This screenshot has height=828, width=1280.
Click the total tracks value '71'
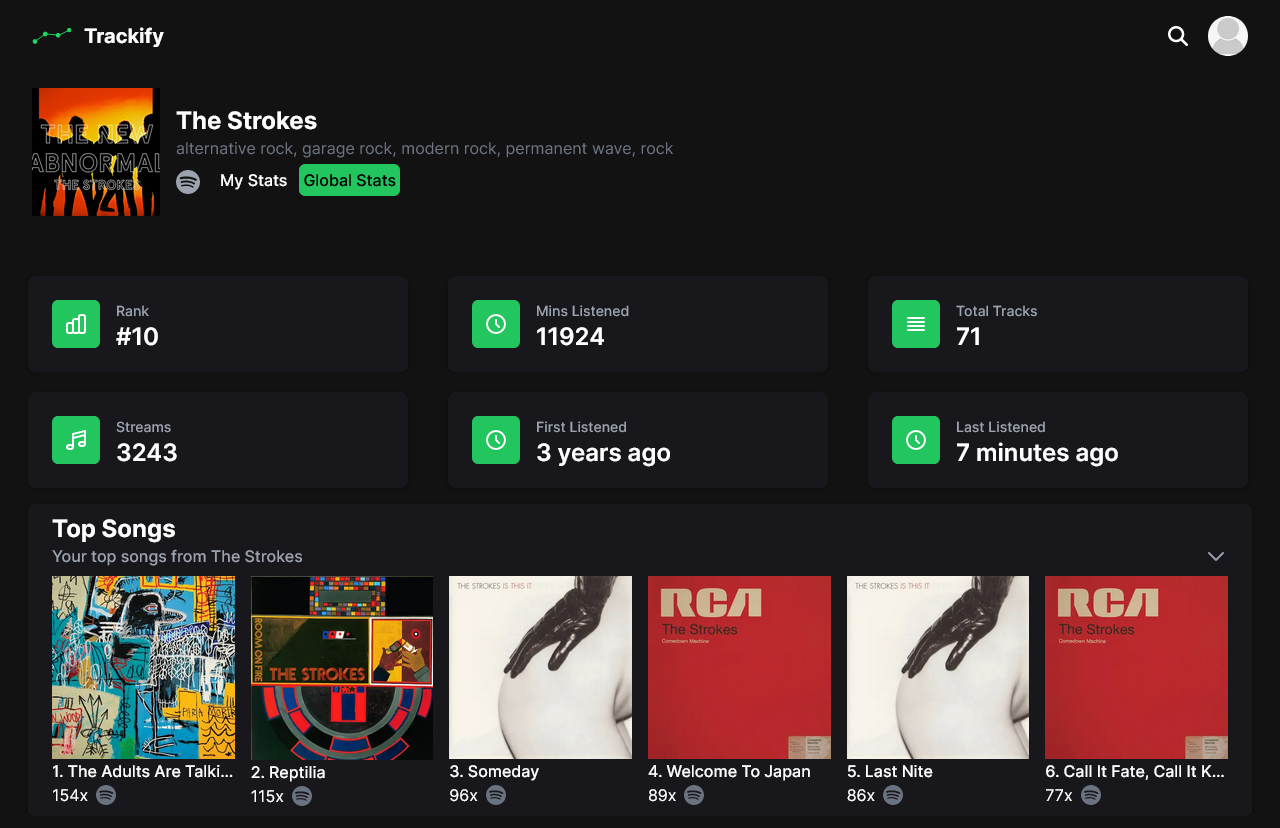click(968, 336)
